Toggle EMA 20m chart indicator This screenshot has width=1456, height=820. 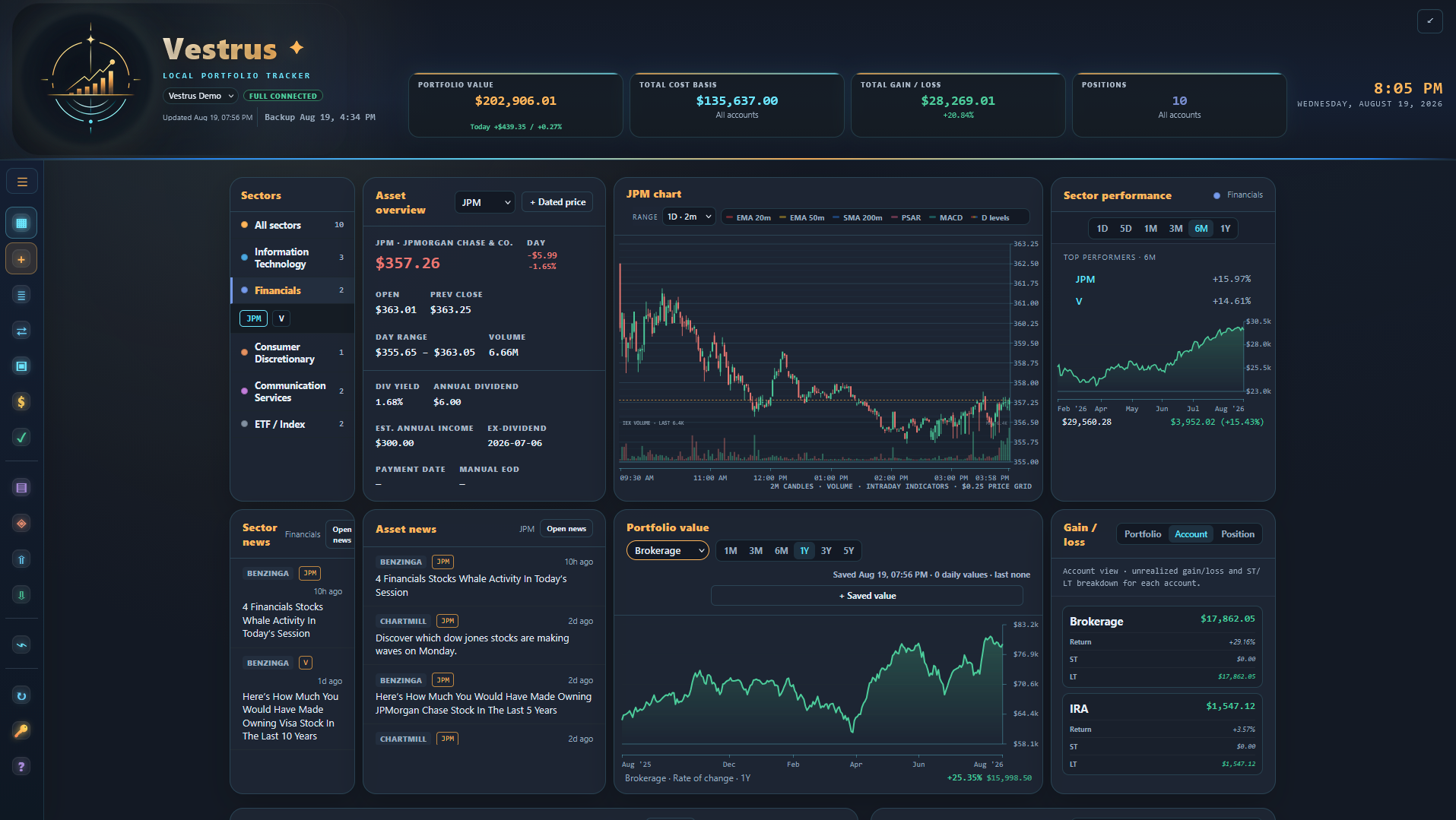click(x=748, y=217)
